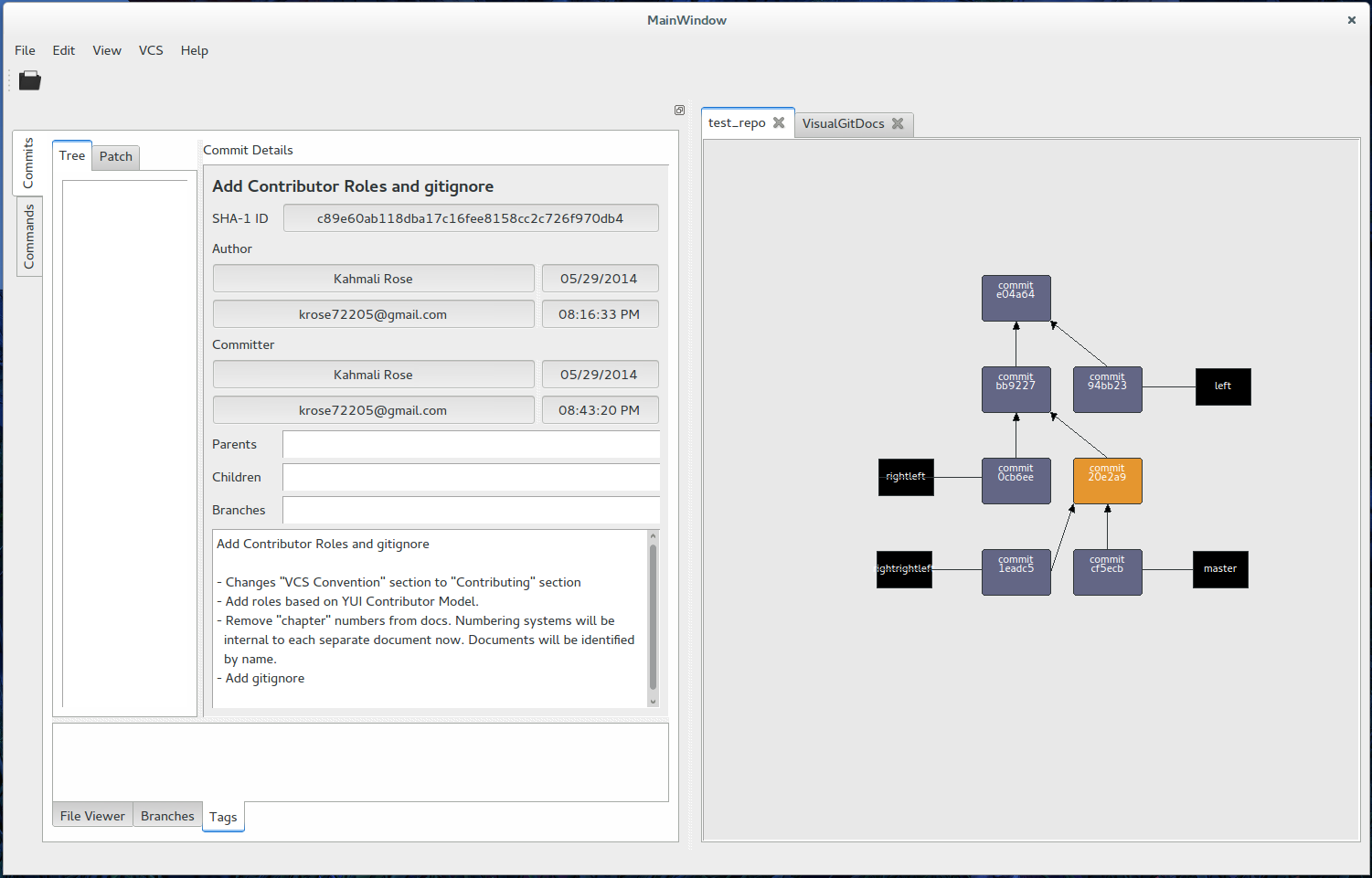
Task: Open the VCS menu
Action: pyautogui.click(x=151, y=50)
